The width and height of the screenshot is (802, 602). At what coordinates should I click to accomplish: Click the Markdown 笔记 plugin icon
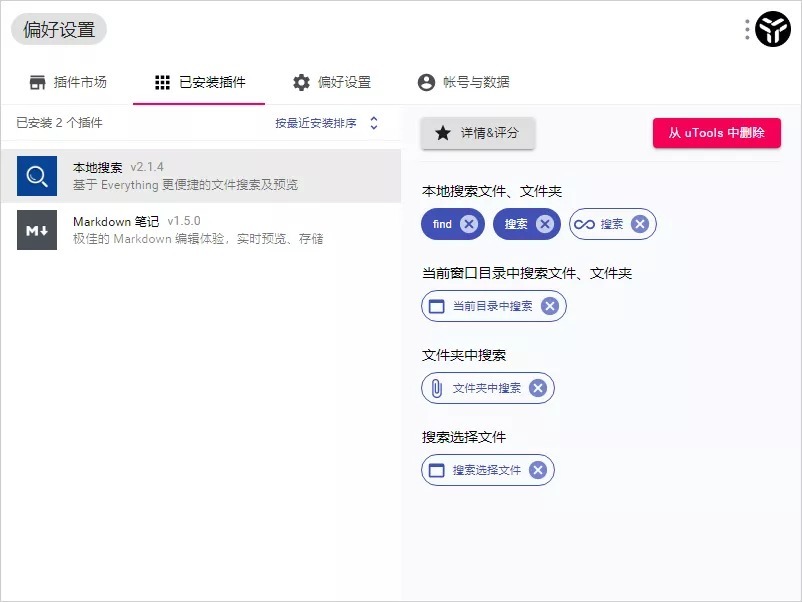(x=37, y=230)
